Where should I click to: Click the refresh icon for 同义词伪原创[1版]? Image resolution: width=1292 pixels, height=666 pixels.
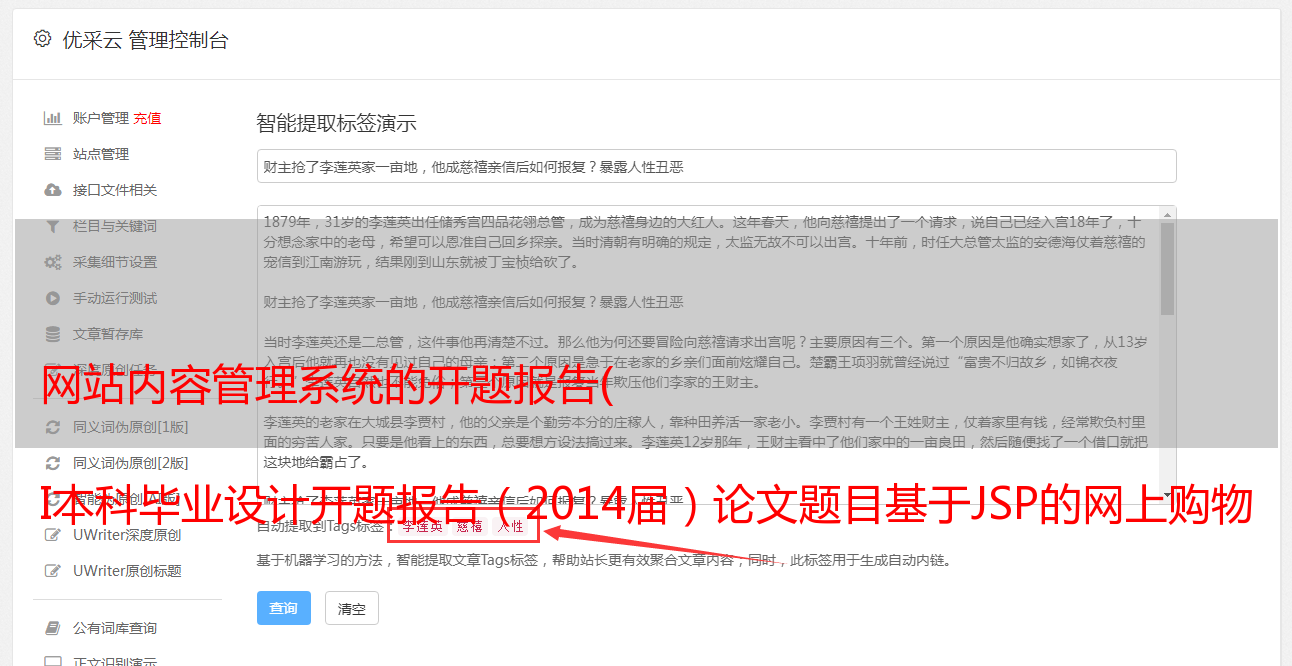[53, 427]
